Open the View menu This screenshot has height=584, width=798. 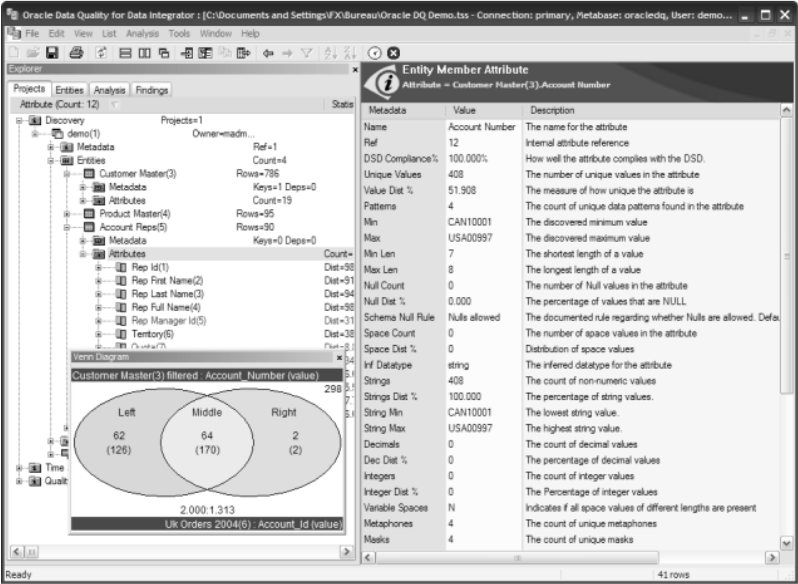click(83, 34)
